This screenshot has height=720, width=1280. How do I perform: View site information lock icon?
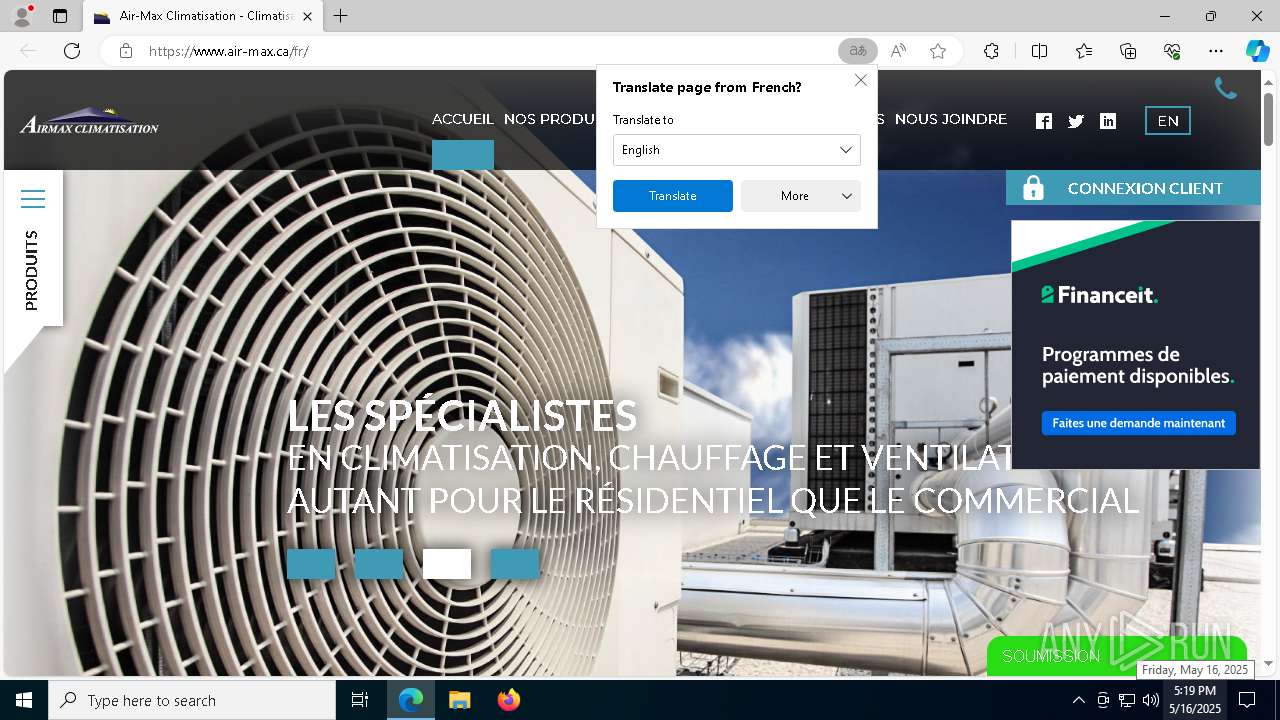(126, 51)
